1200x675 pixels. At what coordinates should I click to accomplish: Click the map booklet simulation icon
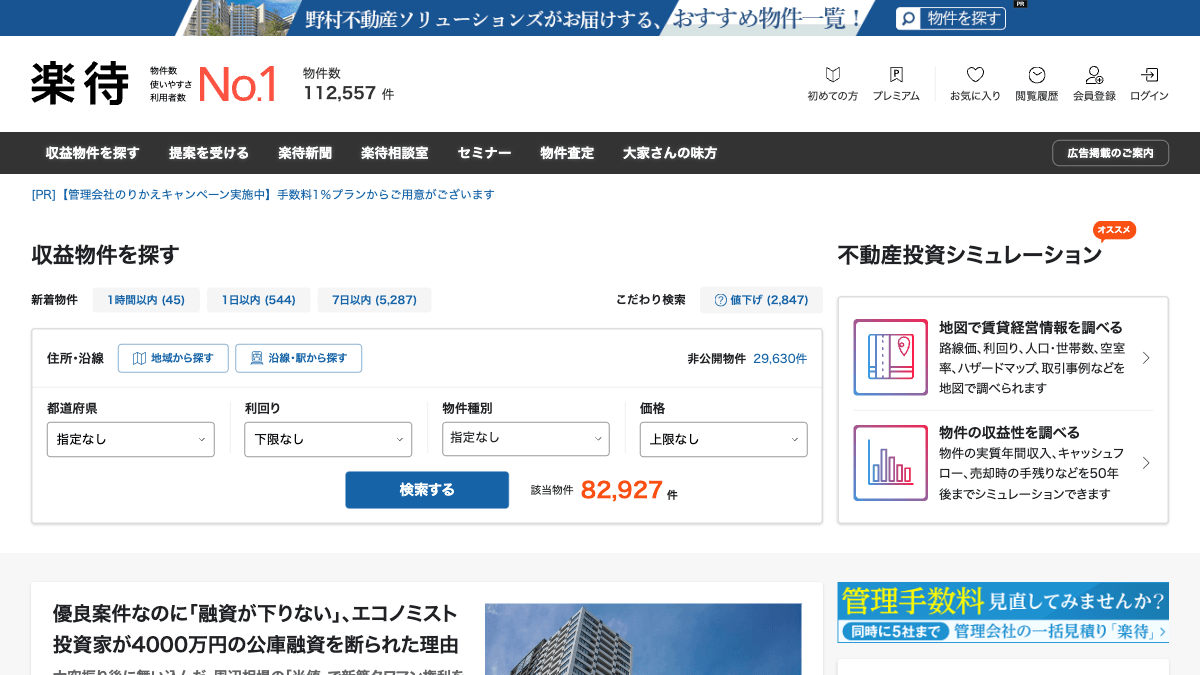[890, 357]
